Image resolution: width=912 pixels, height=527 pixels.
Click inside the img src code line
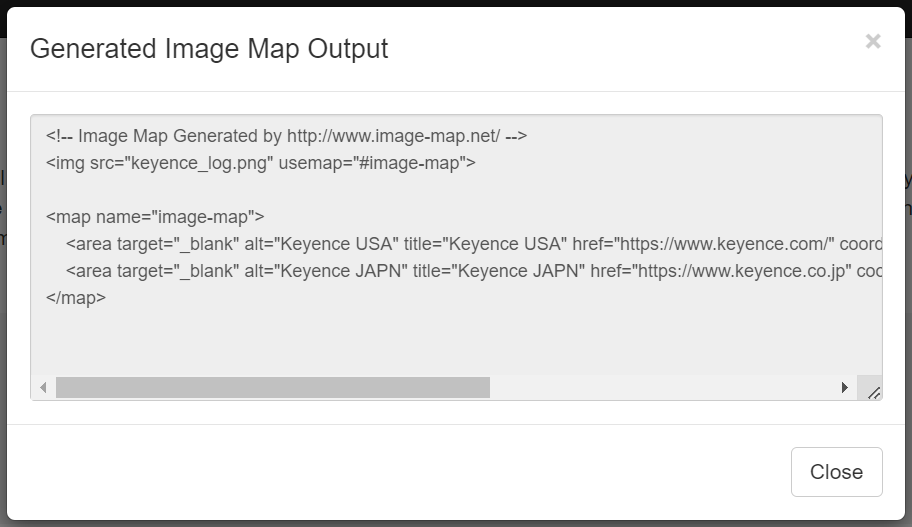click(x=261, y=163)
